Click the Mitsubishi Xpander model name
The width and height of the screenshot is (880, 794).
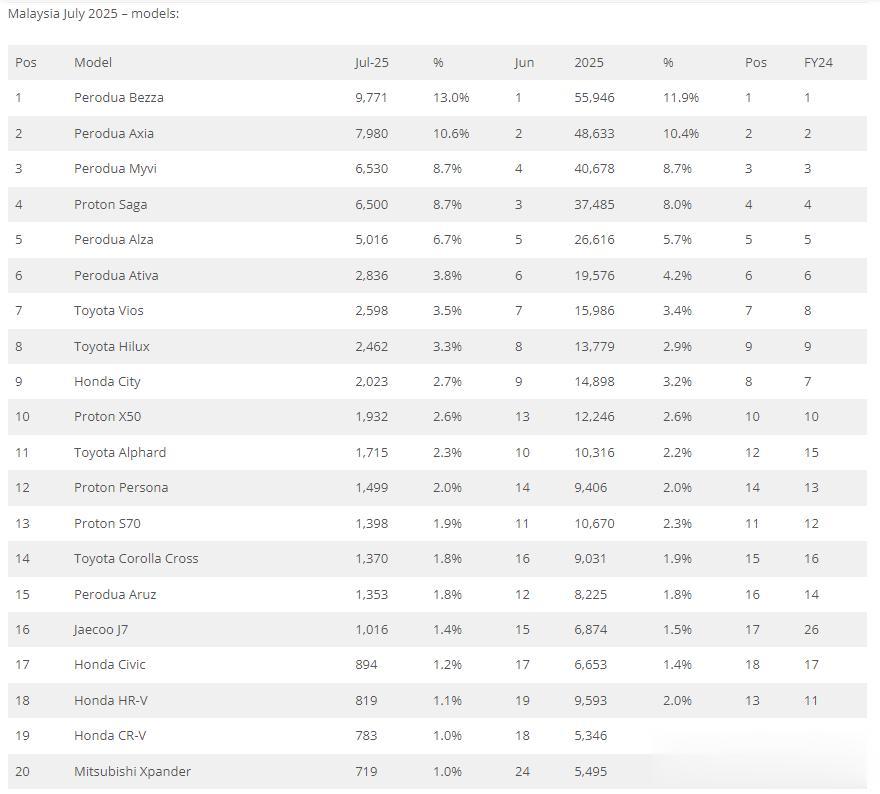coord(132,771)
